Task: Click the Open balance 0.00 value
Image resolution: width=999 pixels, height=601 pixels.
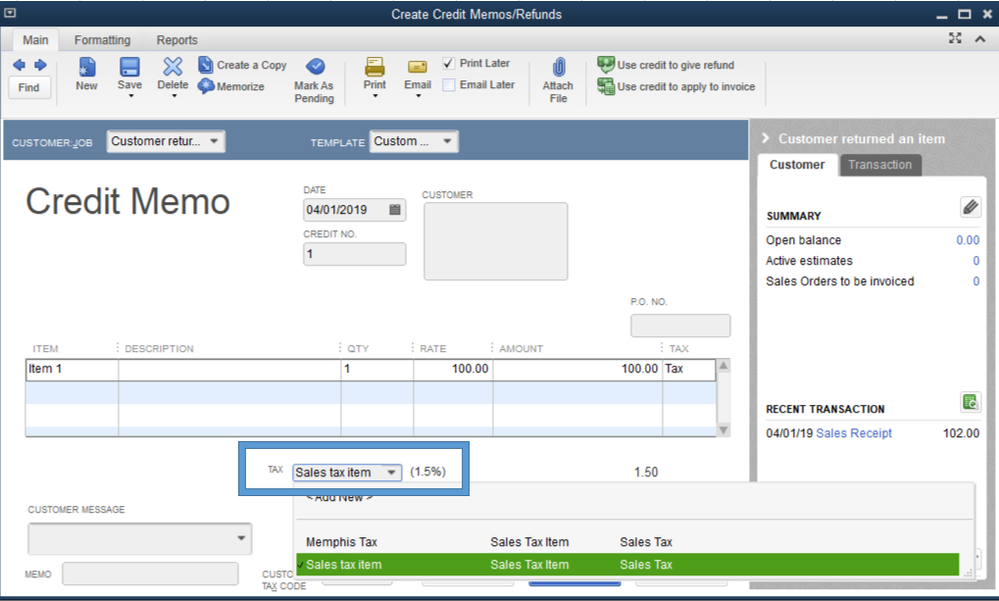Action: click(967, 240)
